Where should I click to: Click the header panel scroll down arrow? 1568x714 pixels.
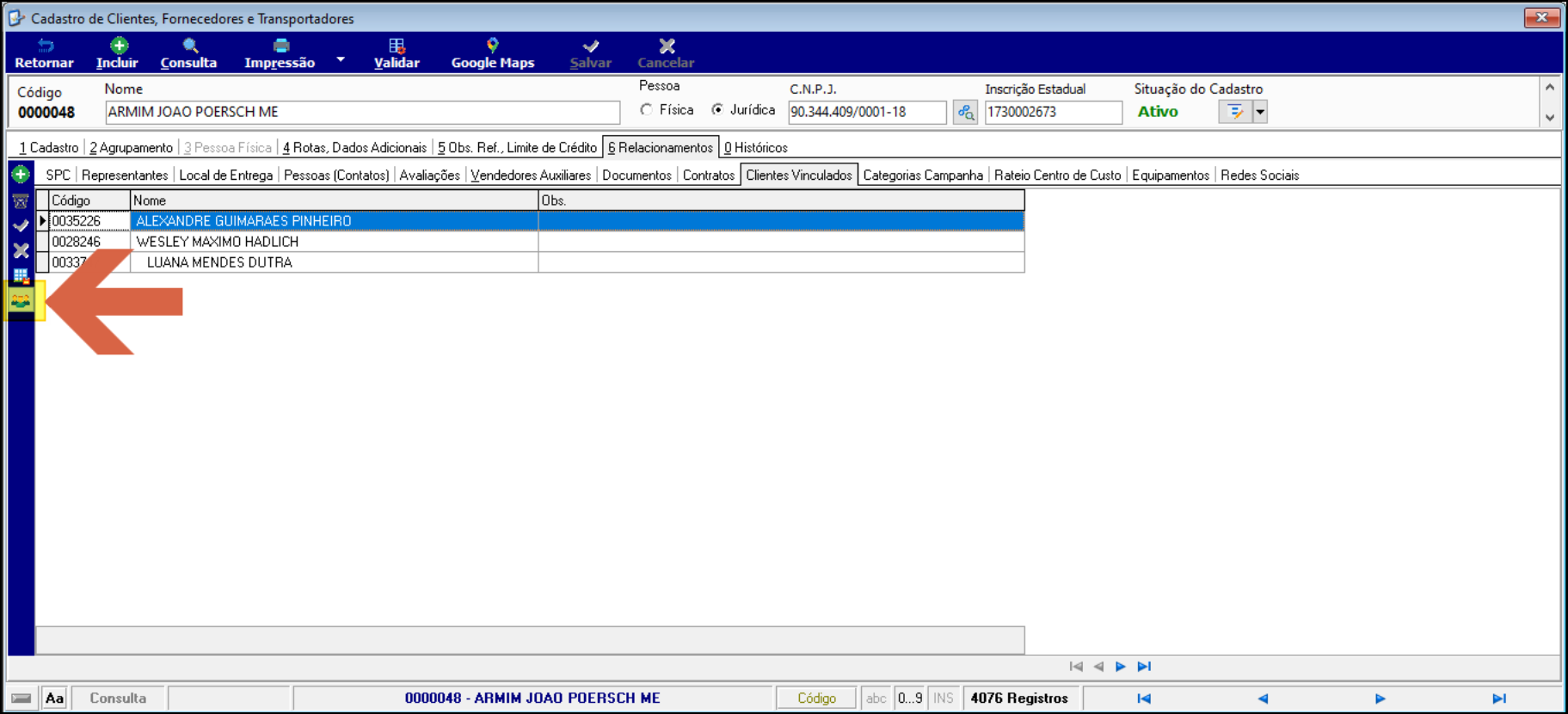tap(1550, 118)
